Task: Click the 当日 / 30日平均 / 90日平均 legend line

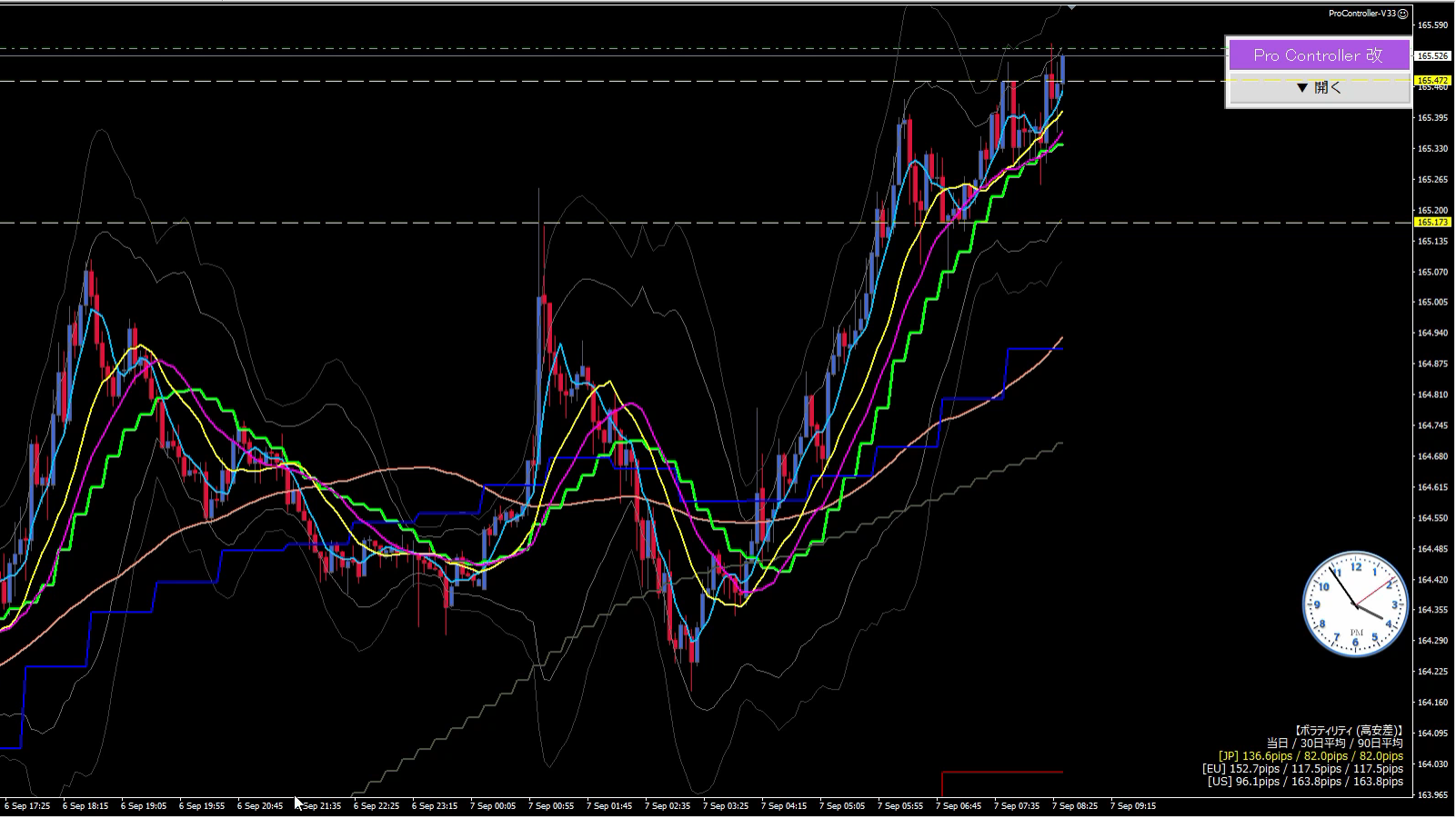Action: (1335, 743)
